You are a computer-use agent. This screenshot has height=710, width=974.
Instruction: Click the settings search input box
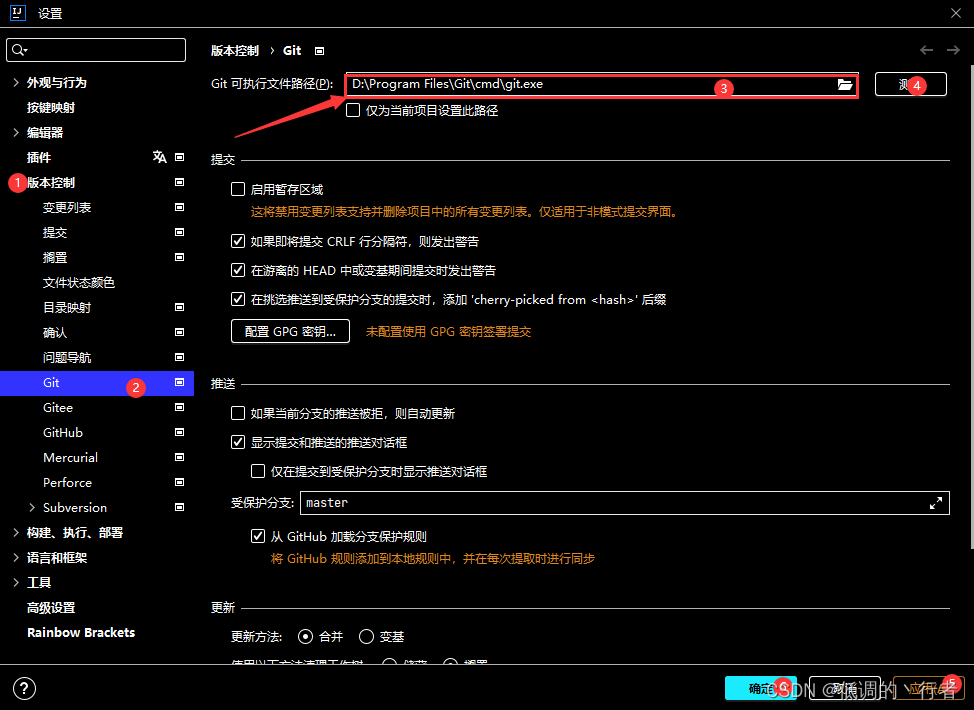96,50
